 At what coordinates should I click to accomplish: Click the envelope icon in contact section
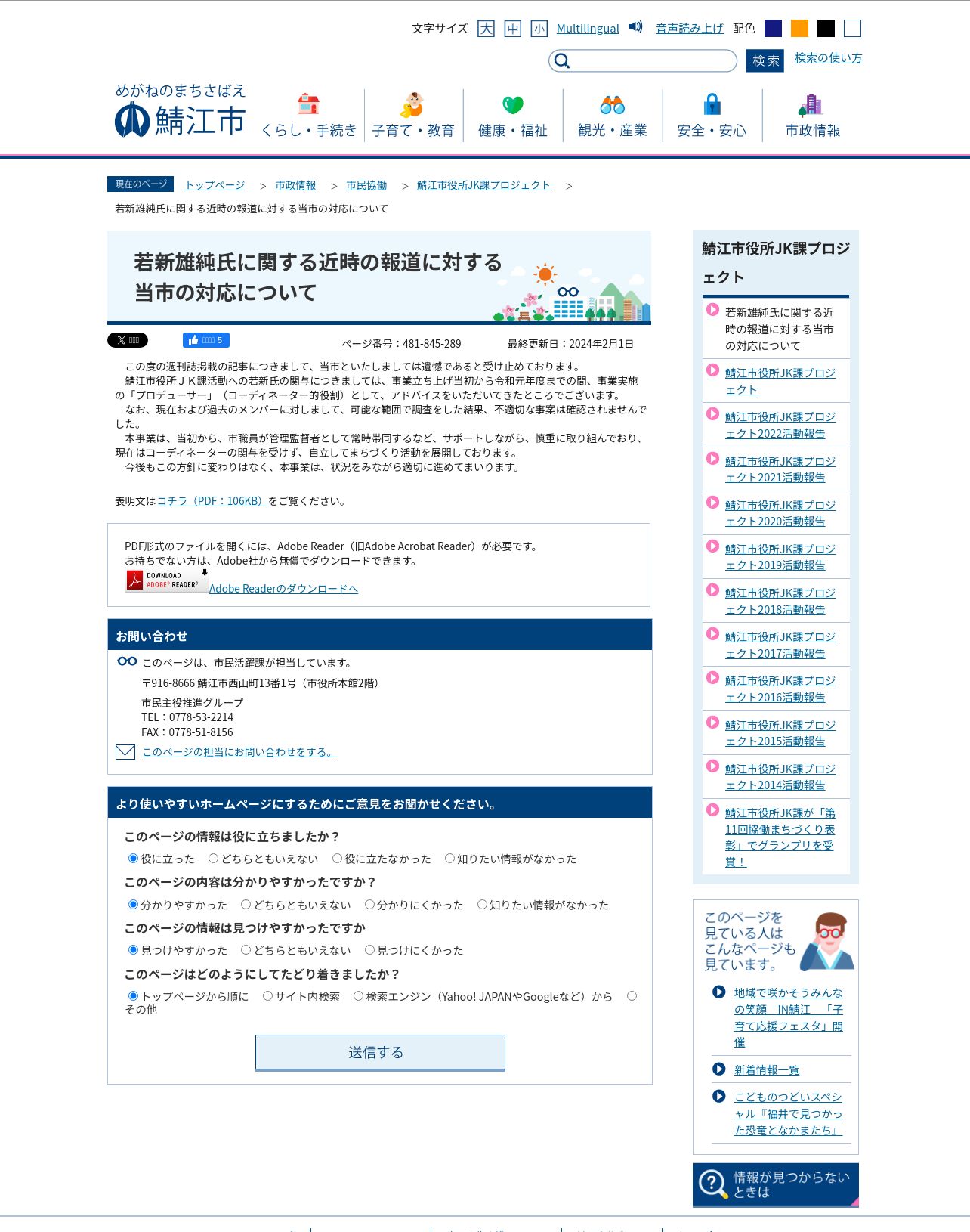click(x=125, y=752)
